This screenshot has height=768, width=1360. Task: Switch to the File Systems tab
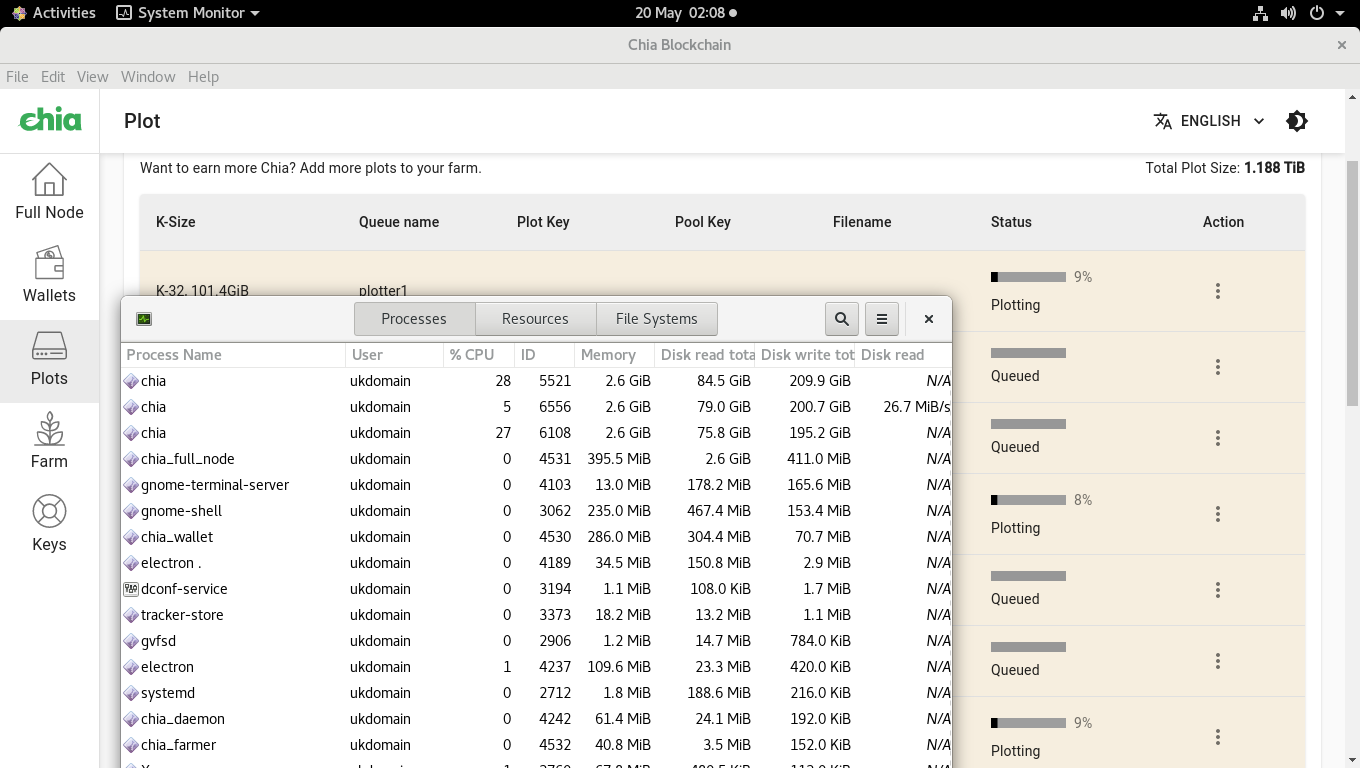point(657,319)
